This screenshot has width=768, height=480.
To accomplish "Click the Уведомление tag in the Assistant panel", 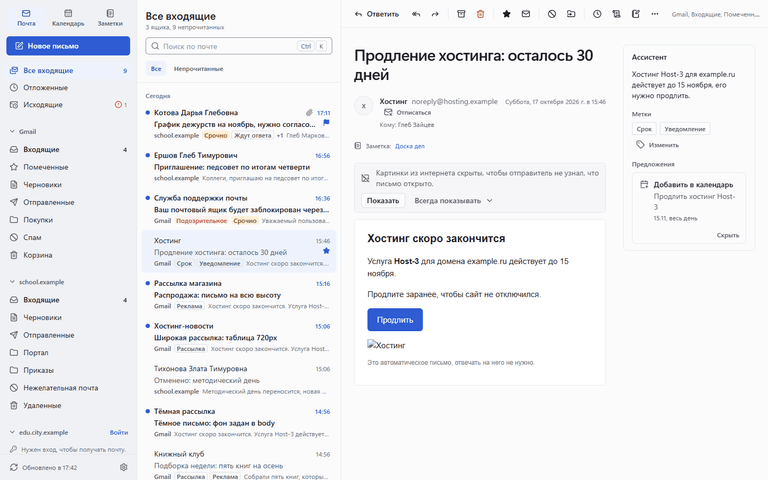I will tap(685, 129).
